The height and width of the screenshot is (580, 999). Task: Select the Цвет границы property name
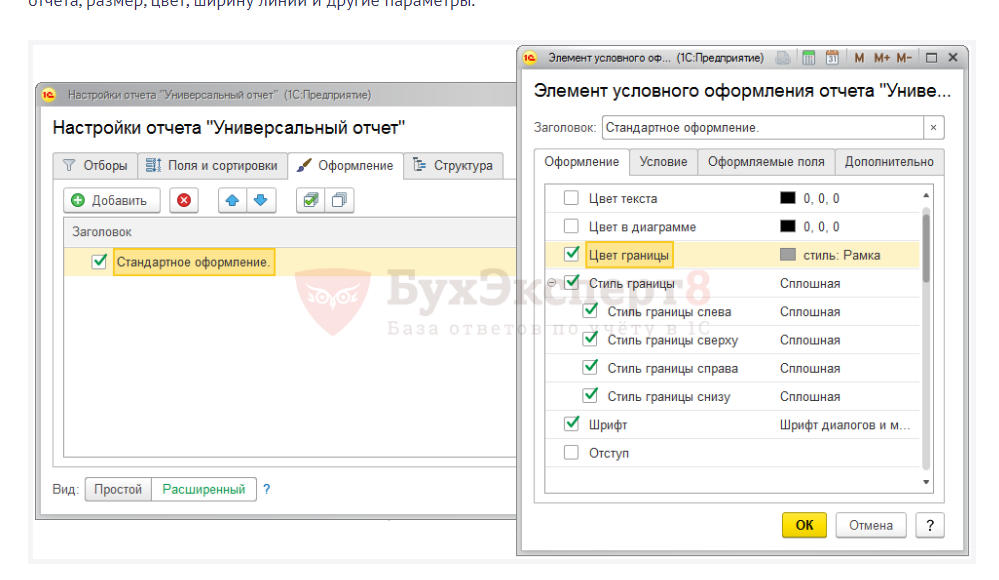(x=629, y=255)
